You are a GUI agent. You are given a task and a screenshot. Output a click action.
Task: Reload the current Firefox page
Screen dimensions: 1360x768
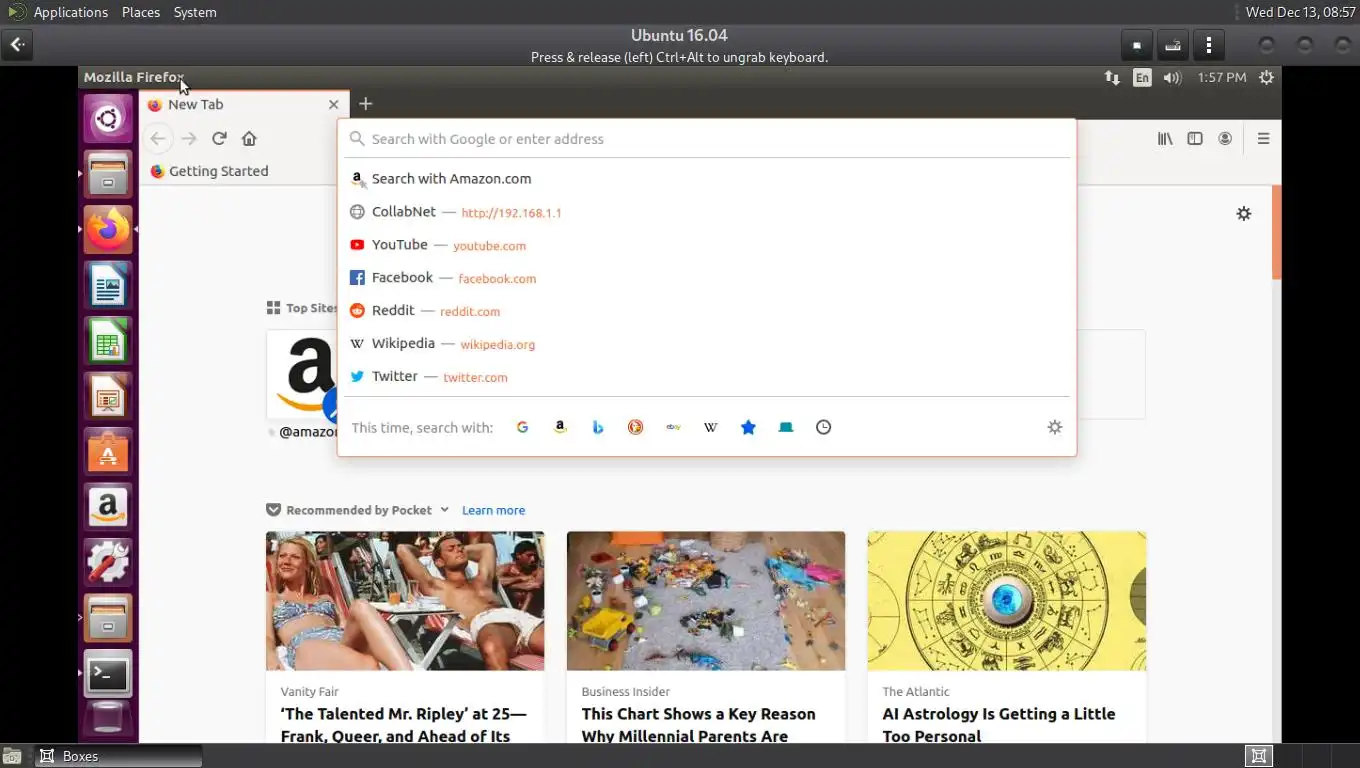pyautogui.click(x=219, y=138)
